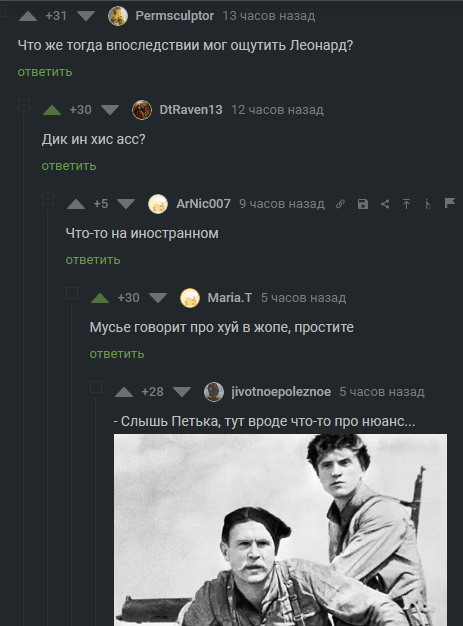
Task: Upvote jivotnoepoleznoe's comment
Action: [124, 392]
